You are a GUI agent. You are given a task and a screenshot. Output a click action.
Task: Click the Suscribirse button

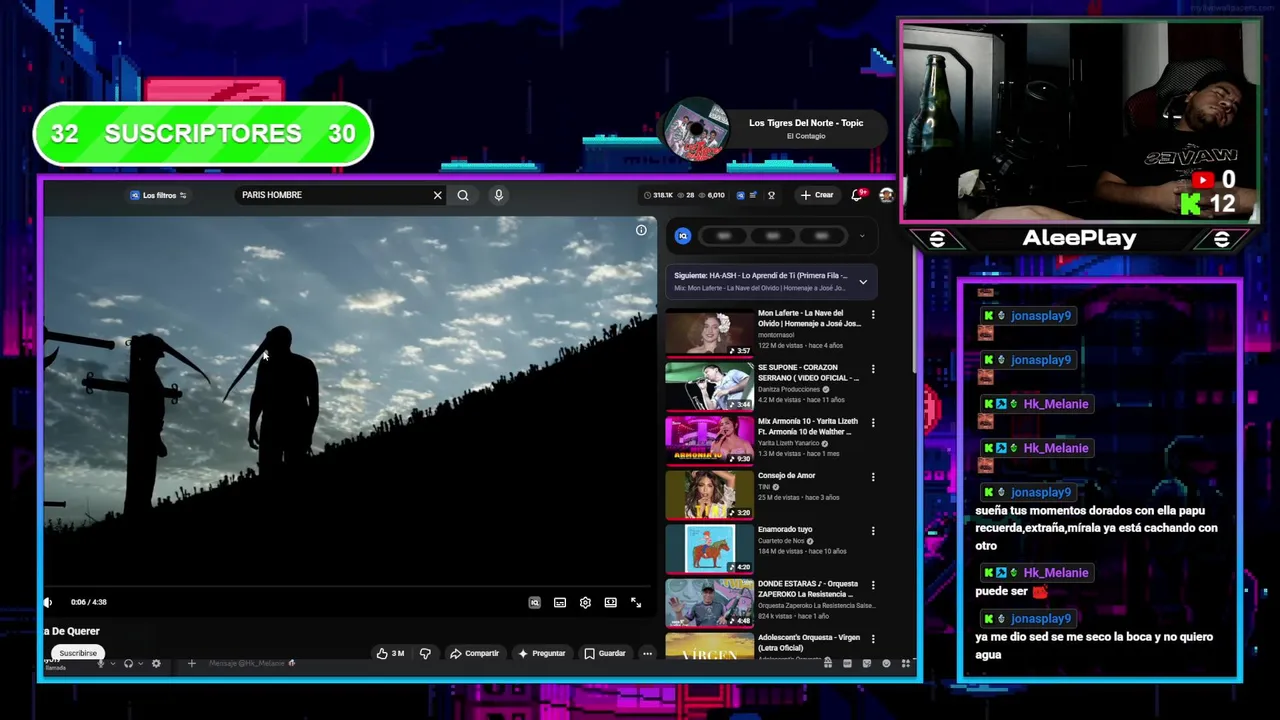[77, 653]
